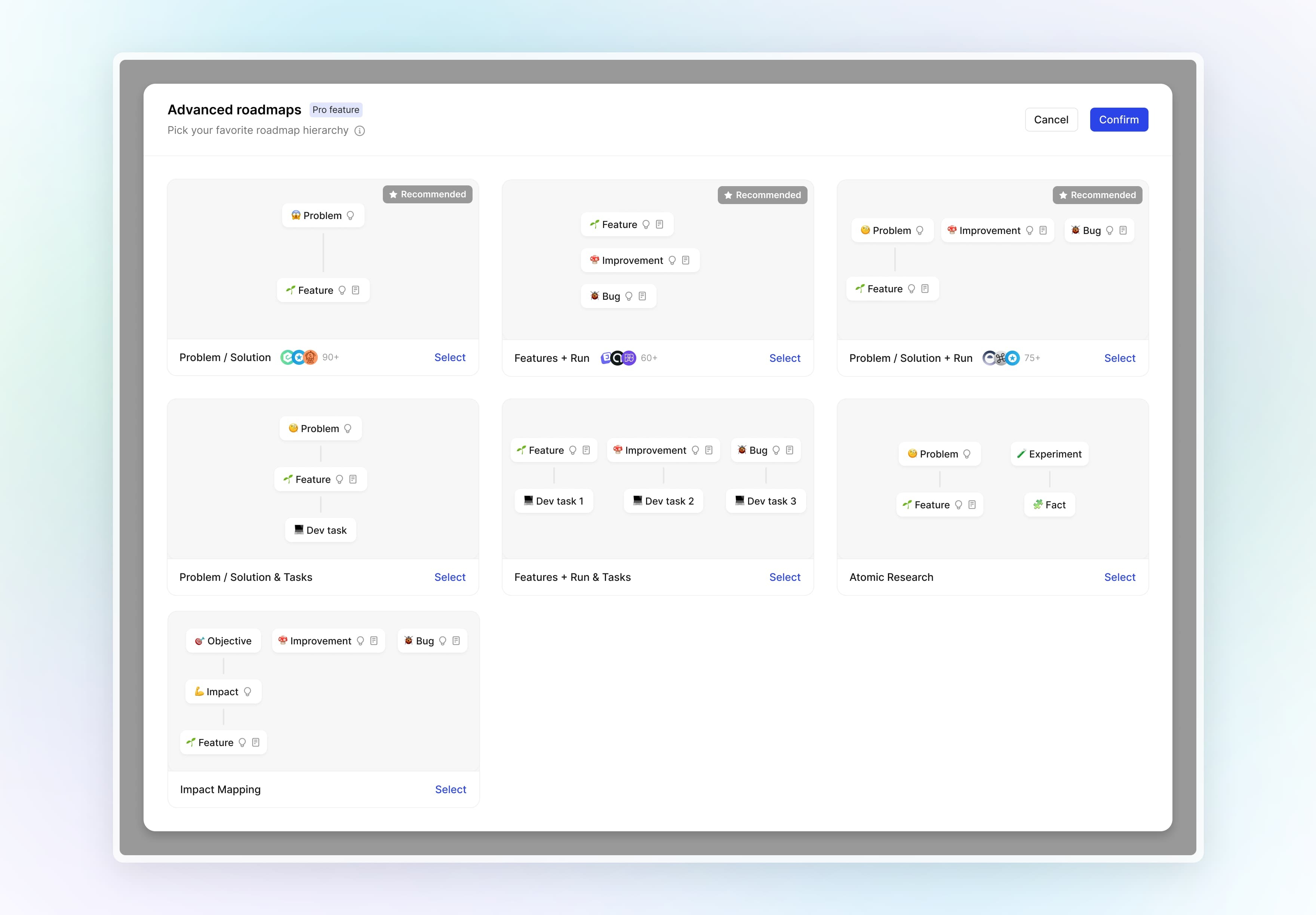Screen dimensions: 1316x915
Task: Click the Cancel button
Action: (x=1051, y=120)
